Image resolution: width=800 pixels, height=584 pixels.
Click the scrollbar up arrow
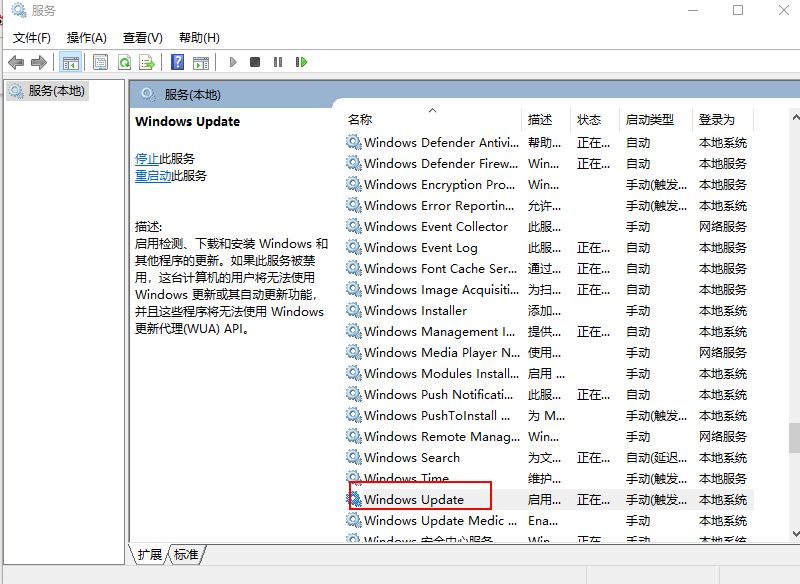(x=795, y=117)
